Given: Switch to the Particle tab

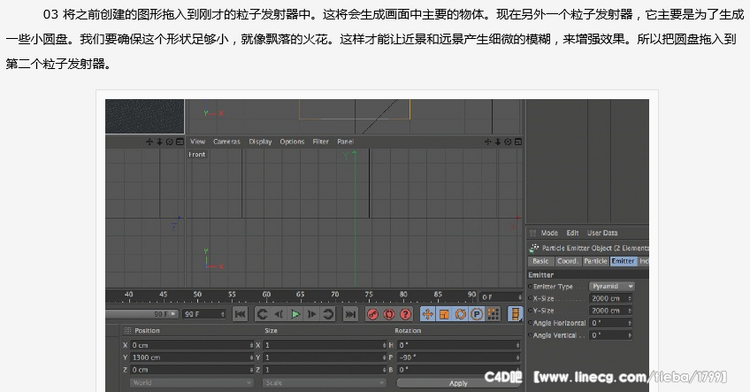Looking at the screenshot, I should click(595, 261).
